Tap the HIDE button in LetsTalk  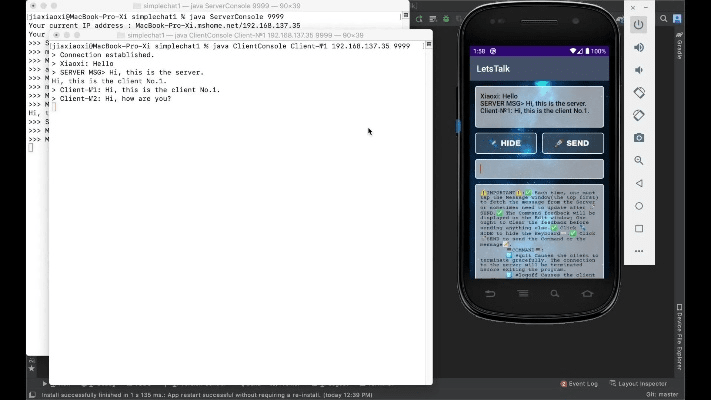click(x=506, y=143)
